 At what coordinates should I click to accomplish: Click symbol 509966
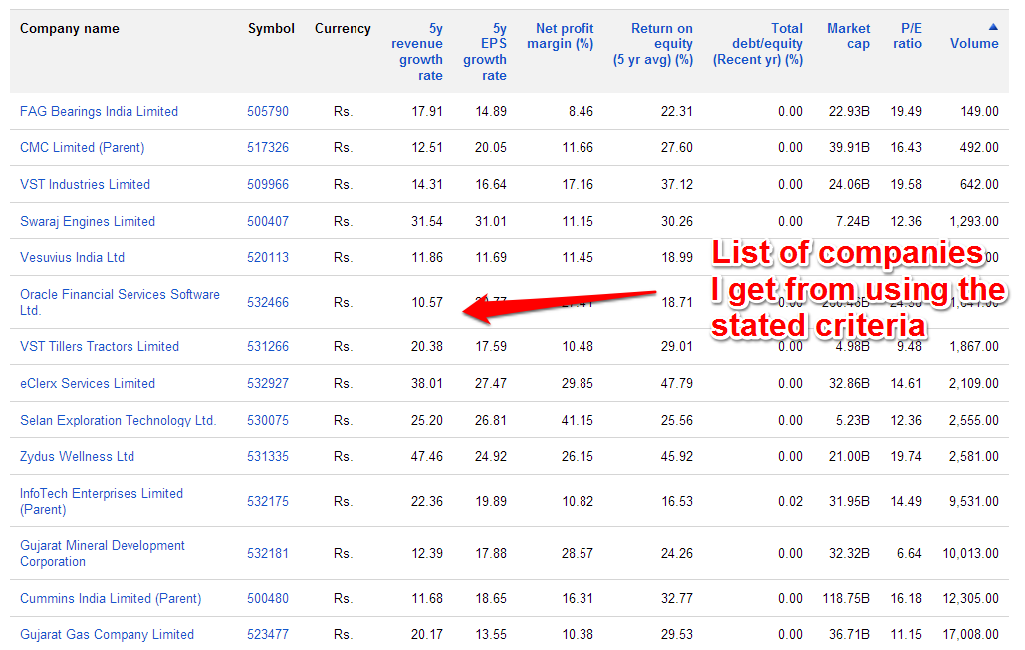268,184
